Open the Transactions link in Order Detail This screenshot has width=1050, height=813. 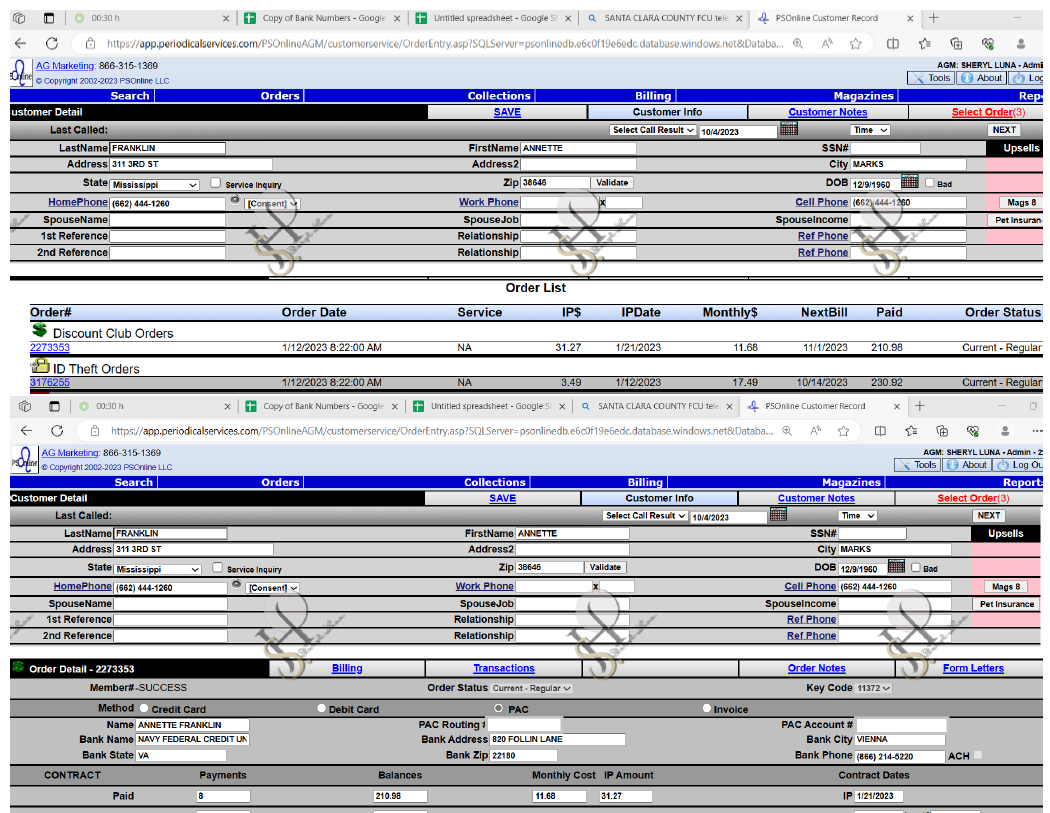click(x=504, y=668)
